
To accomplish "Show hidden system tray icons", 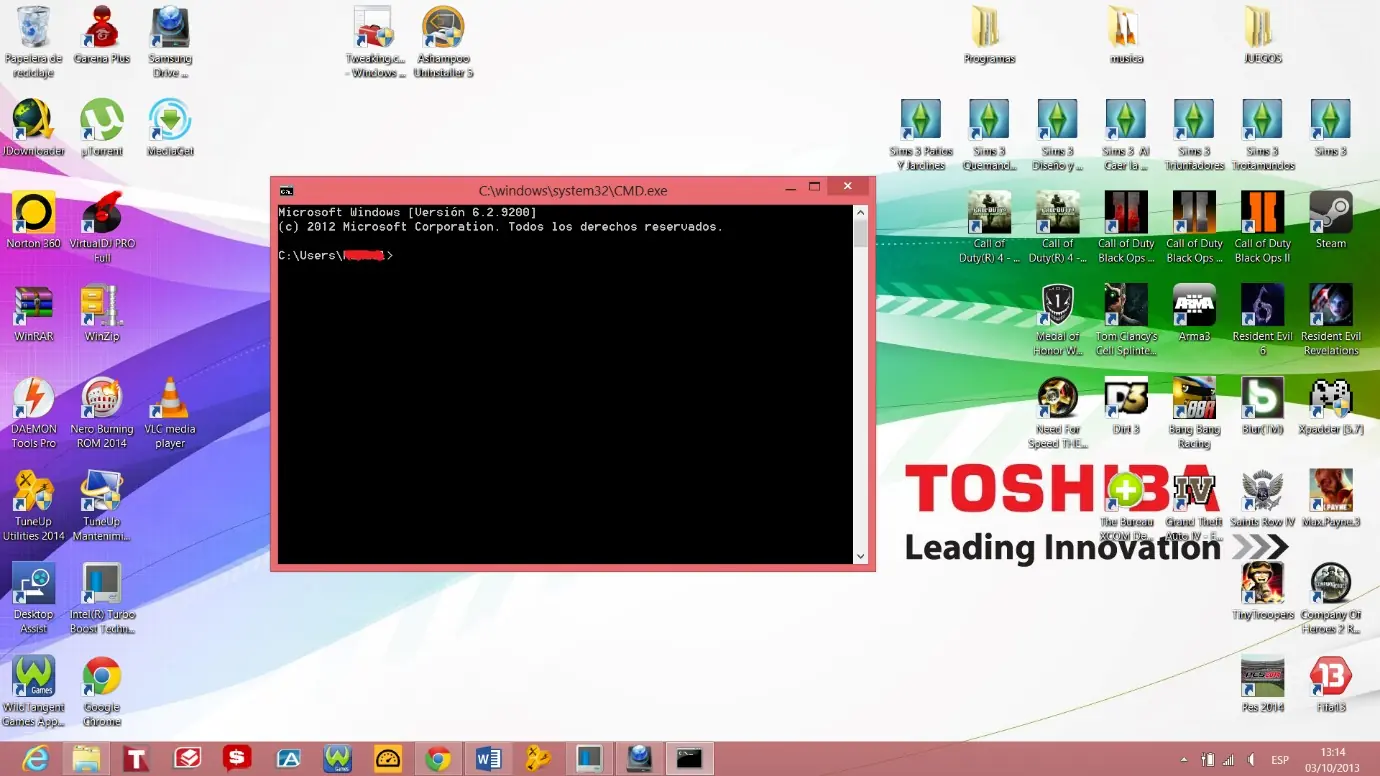I will (x=1184, y=760).
